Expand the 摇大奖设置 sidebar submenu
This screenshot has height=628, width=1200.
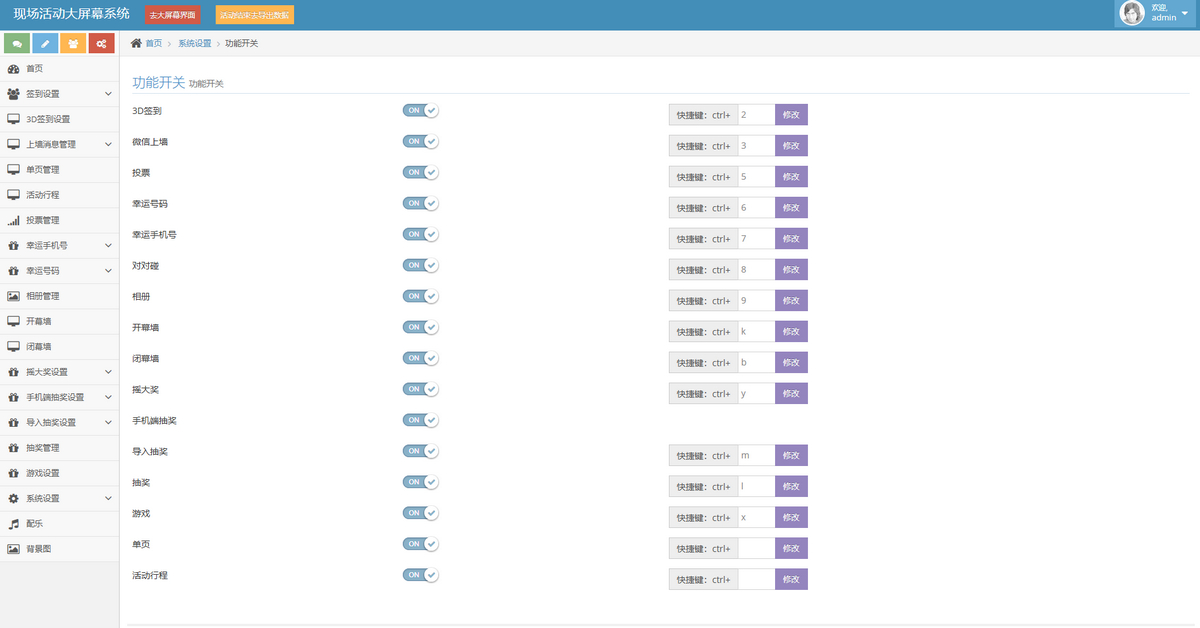click(108, 372)
